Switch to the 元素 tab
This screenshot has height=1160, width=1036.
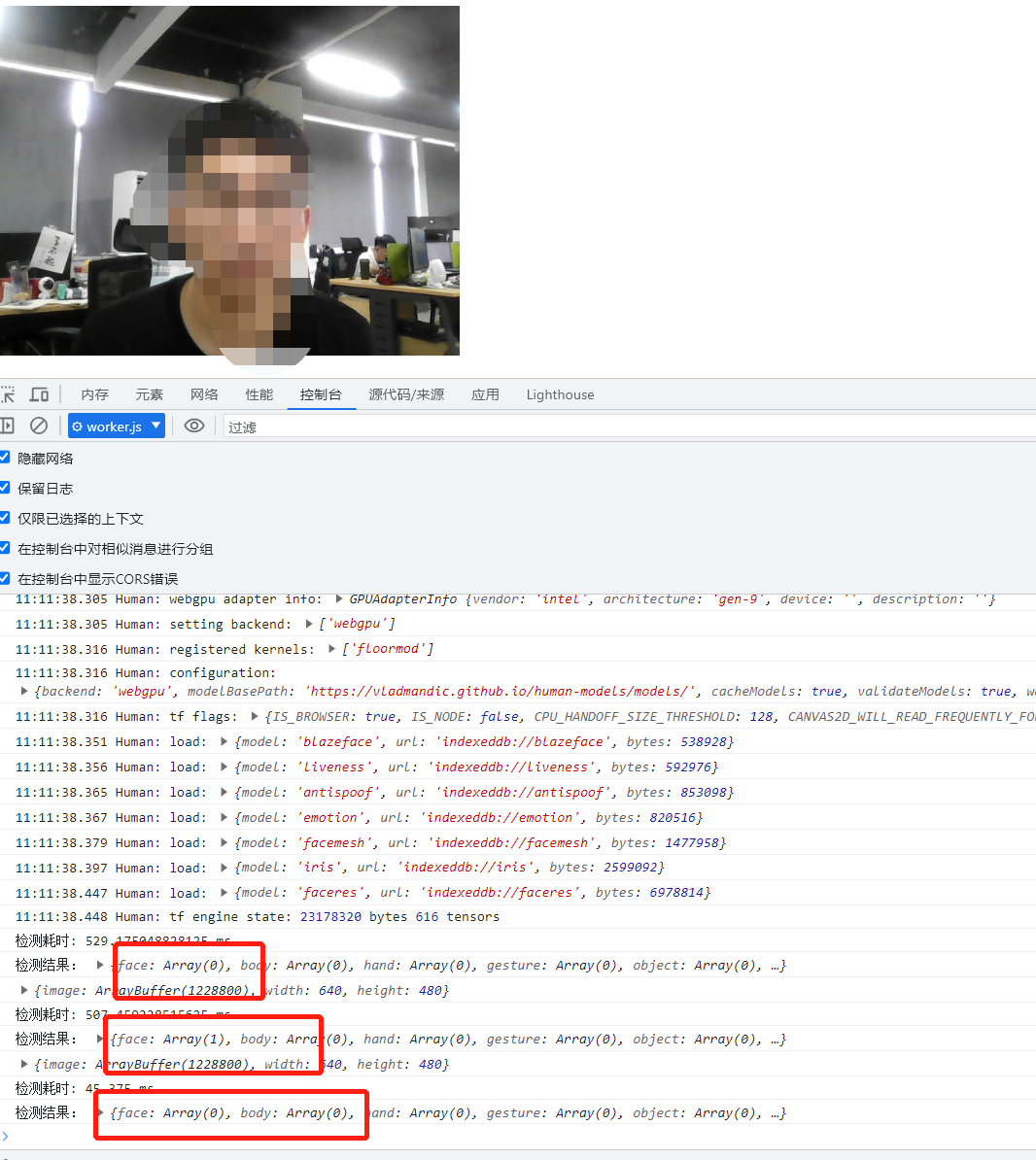[x=149, y=394]
